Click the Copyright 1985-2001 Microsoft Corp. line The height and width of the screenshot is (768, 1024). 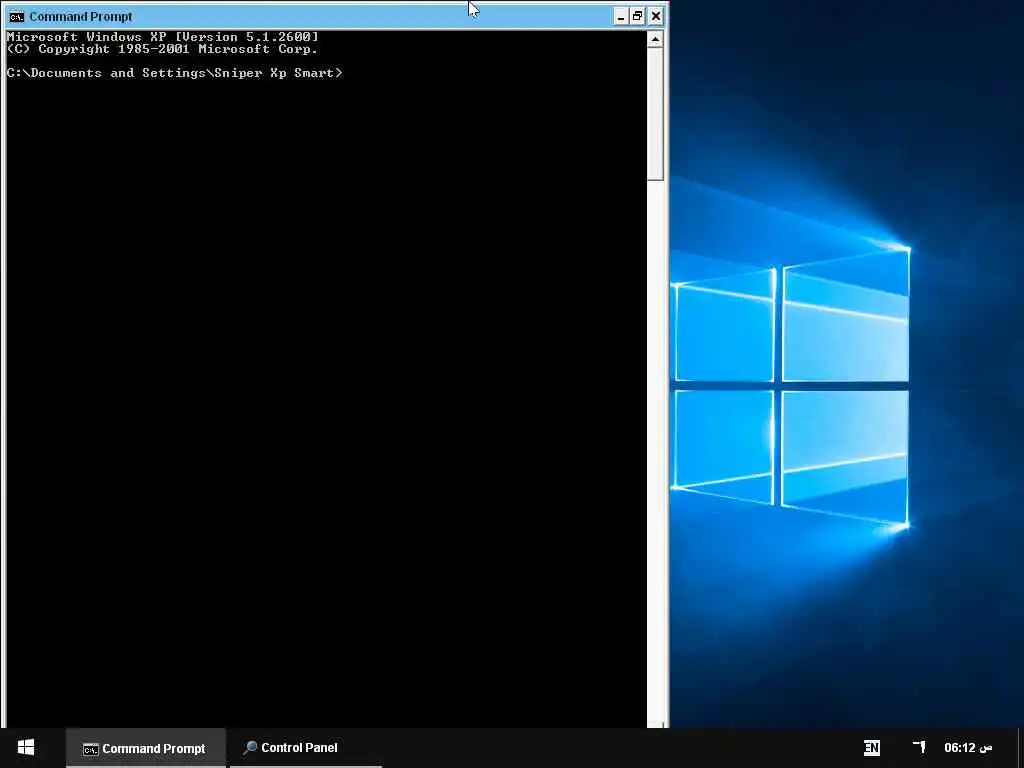(x=162, y=49)
